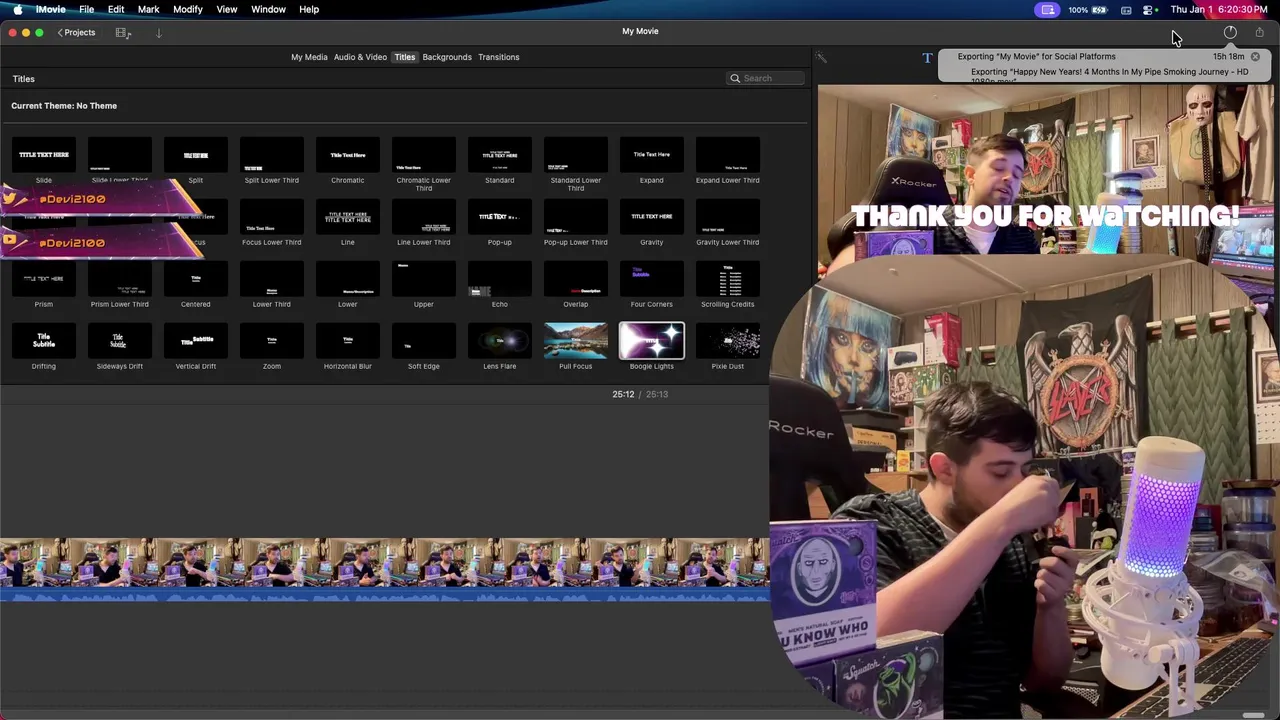Select the Horizontal Blur title
Viewport: 1280px width, 720px height.
(348, 341)
